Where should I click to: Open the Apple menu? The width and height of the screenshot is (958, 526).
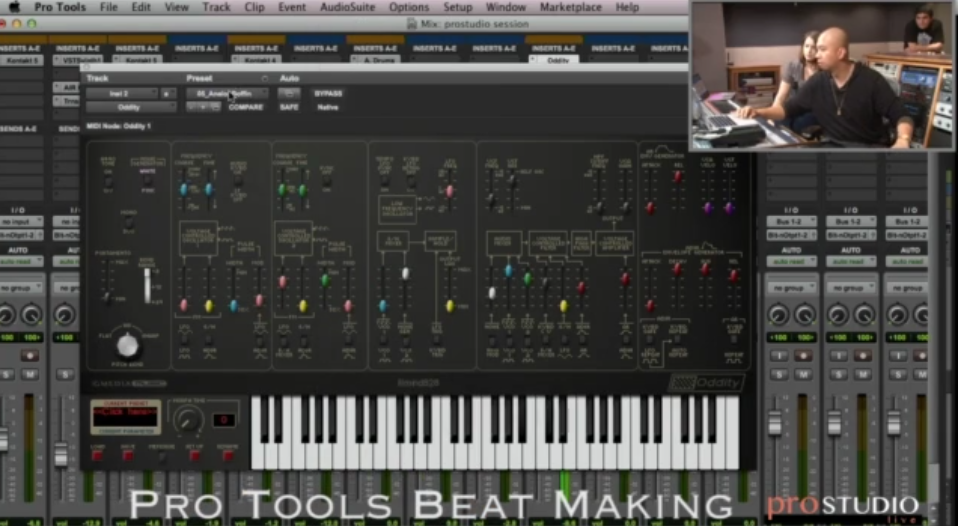[x=13, y=7]
